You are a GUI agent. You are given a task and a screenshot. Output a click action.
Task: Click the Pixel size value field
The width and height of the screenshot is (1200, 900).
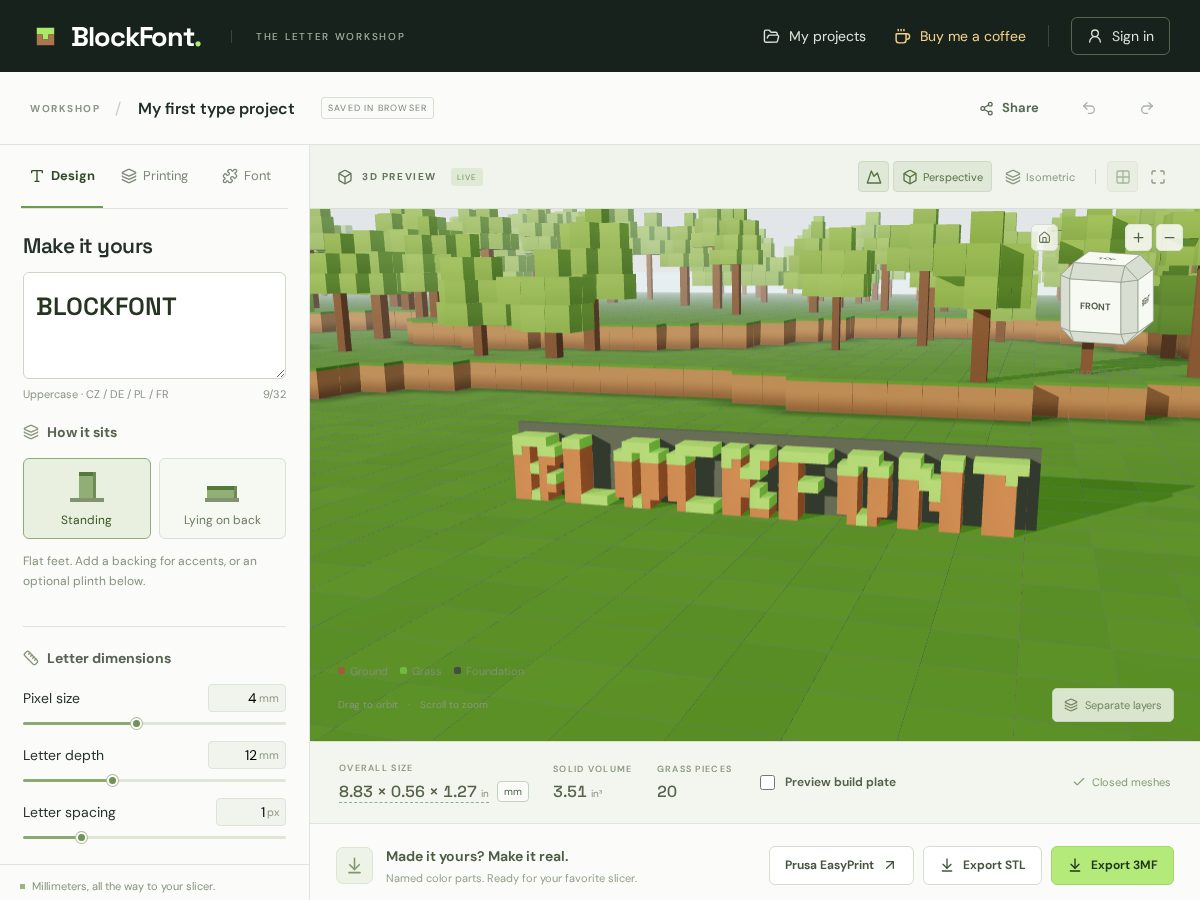[x=246, y=698]
